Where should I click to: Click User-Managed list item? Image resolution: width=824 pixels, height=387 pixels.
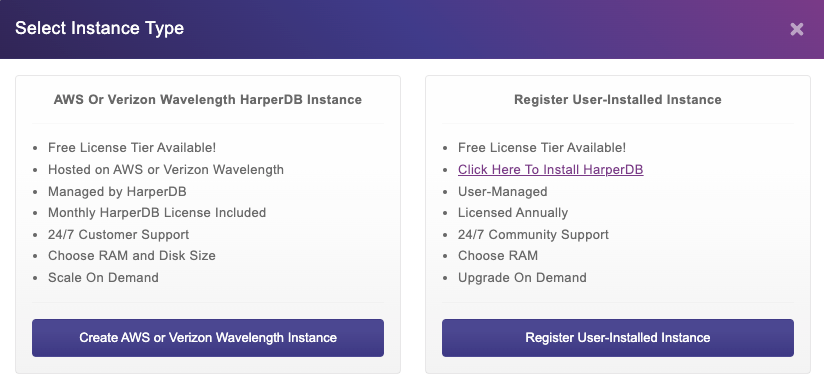(x=502, y=191)
